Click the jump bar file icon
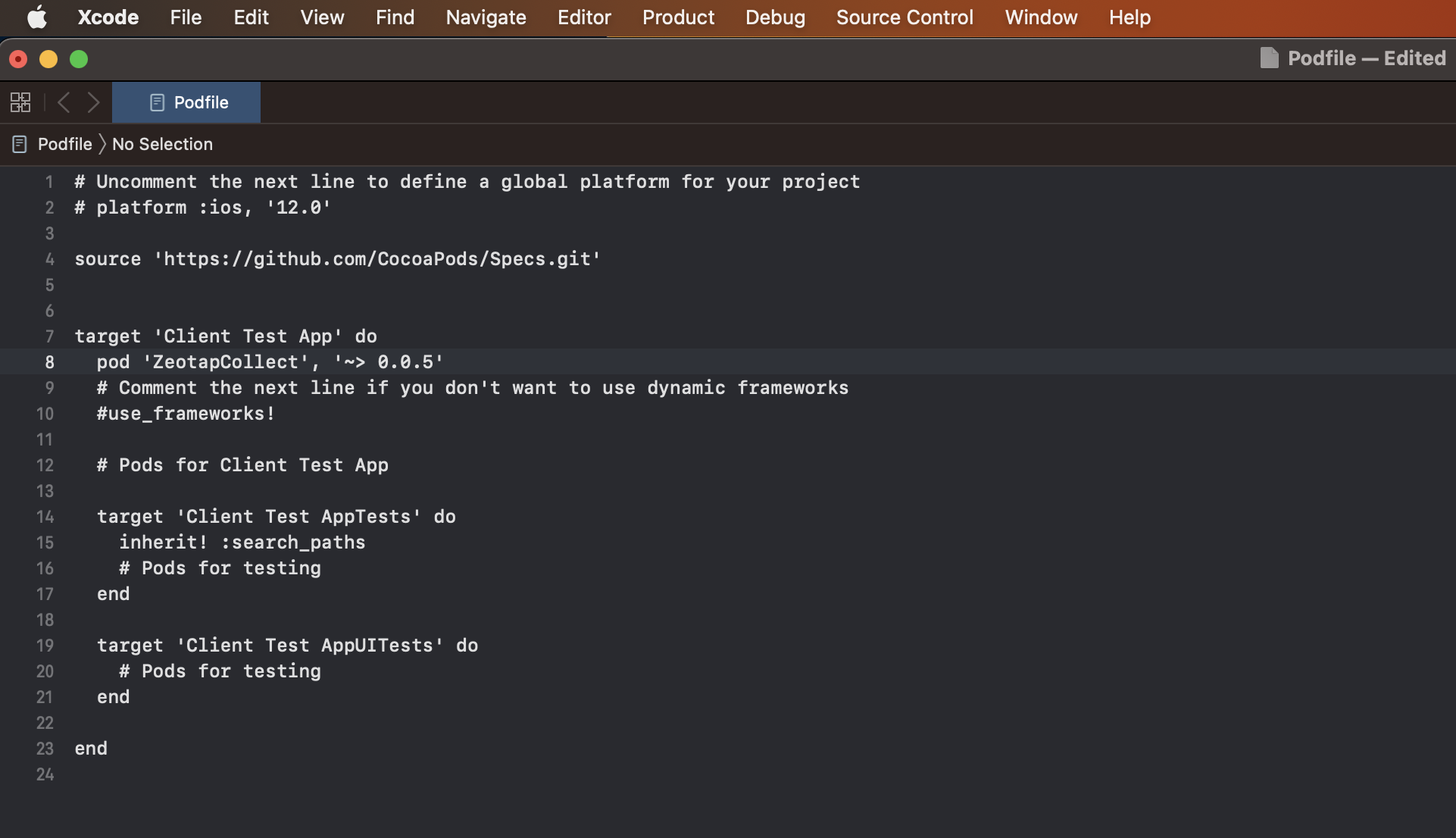Viewport: 1456px width, 838px height. coord(20,144)
